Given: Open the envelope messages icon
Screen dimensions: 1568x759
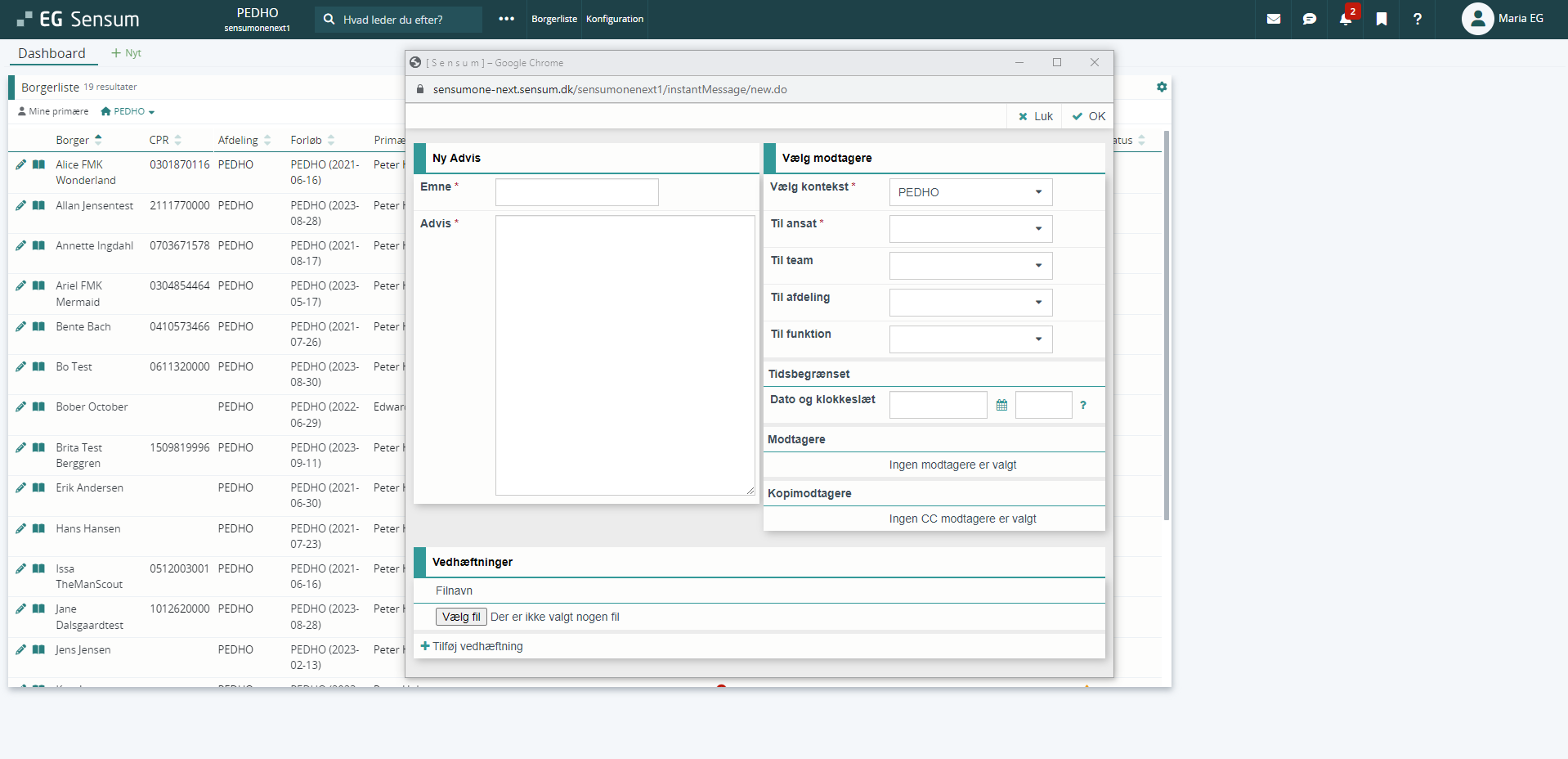Looking at the screenshot, I should (x=1273, y=19).
